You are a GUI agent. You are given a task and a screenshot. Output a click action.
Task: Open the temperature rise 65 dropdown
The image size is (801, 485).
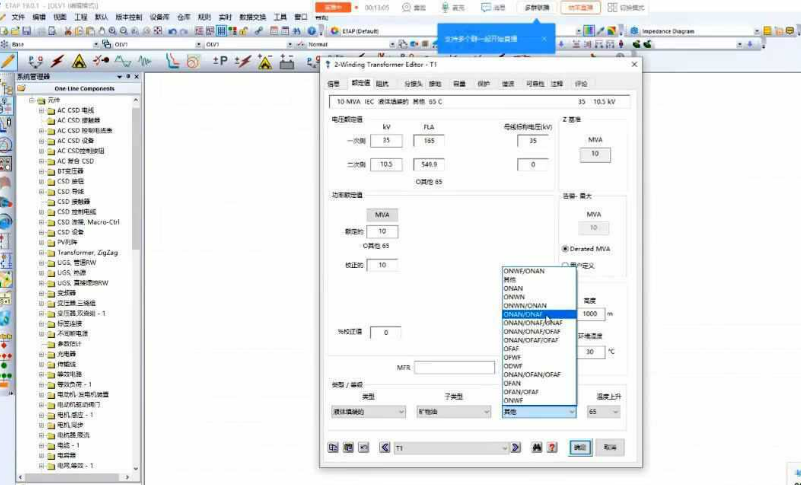603,411
